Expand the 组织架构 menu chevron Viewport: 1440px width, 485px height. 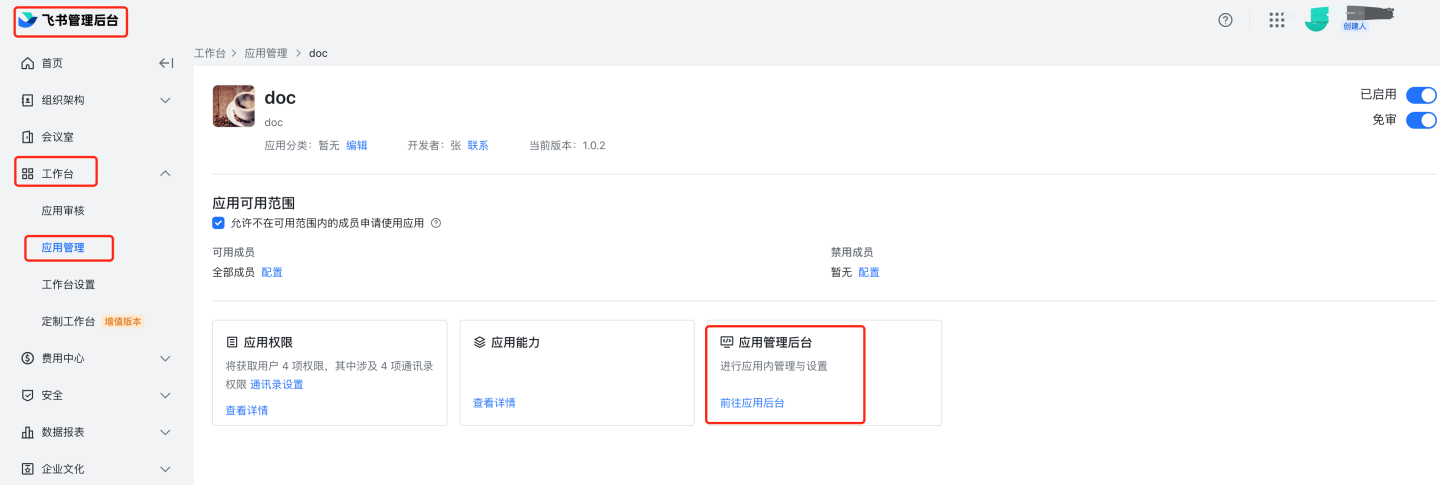tap(166, 100)
